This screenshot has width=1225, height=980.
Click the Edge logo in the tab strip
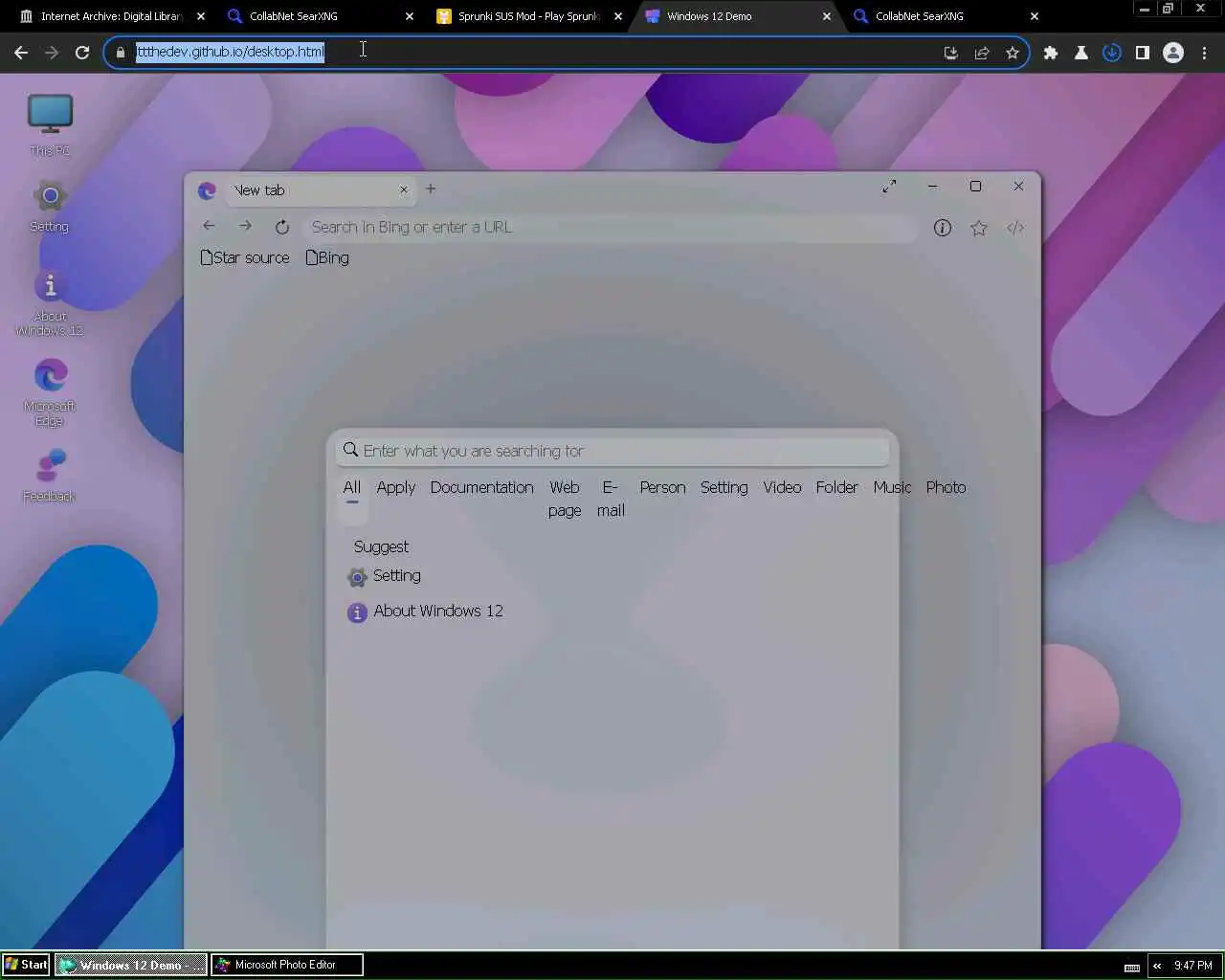click(x=207, y=190)
